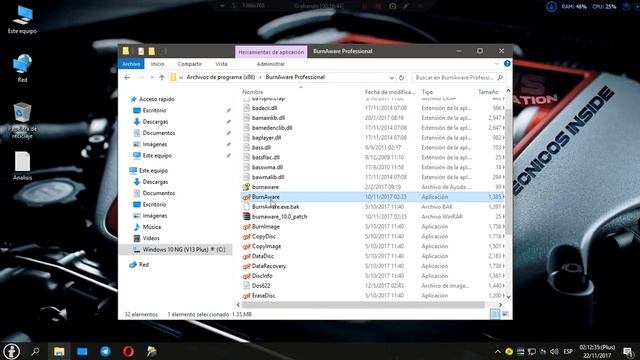Screen dimensions: 640x360
Task: Open the recent locations dropdown arrow
Action: tap(152, 77)
